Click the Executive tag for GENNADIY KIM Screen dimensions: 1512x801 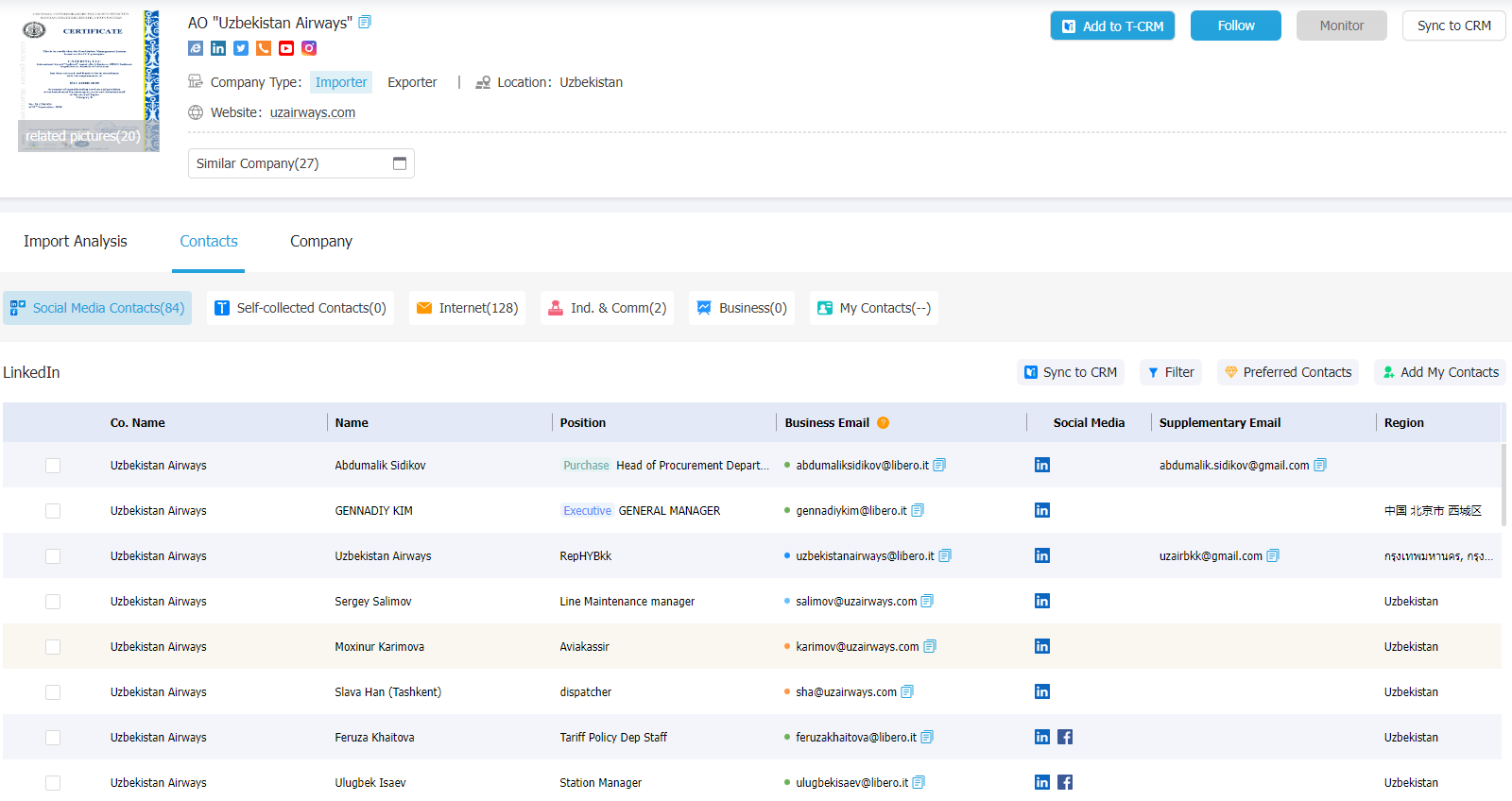(587, 511)
